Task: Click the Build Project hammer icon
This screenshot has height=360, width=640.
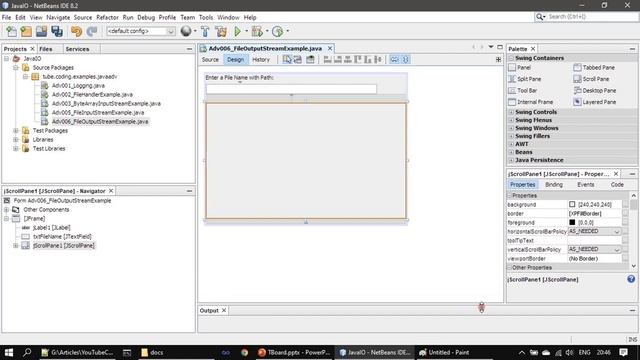Action: (205, 31)
